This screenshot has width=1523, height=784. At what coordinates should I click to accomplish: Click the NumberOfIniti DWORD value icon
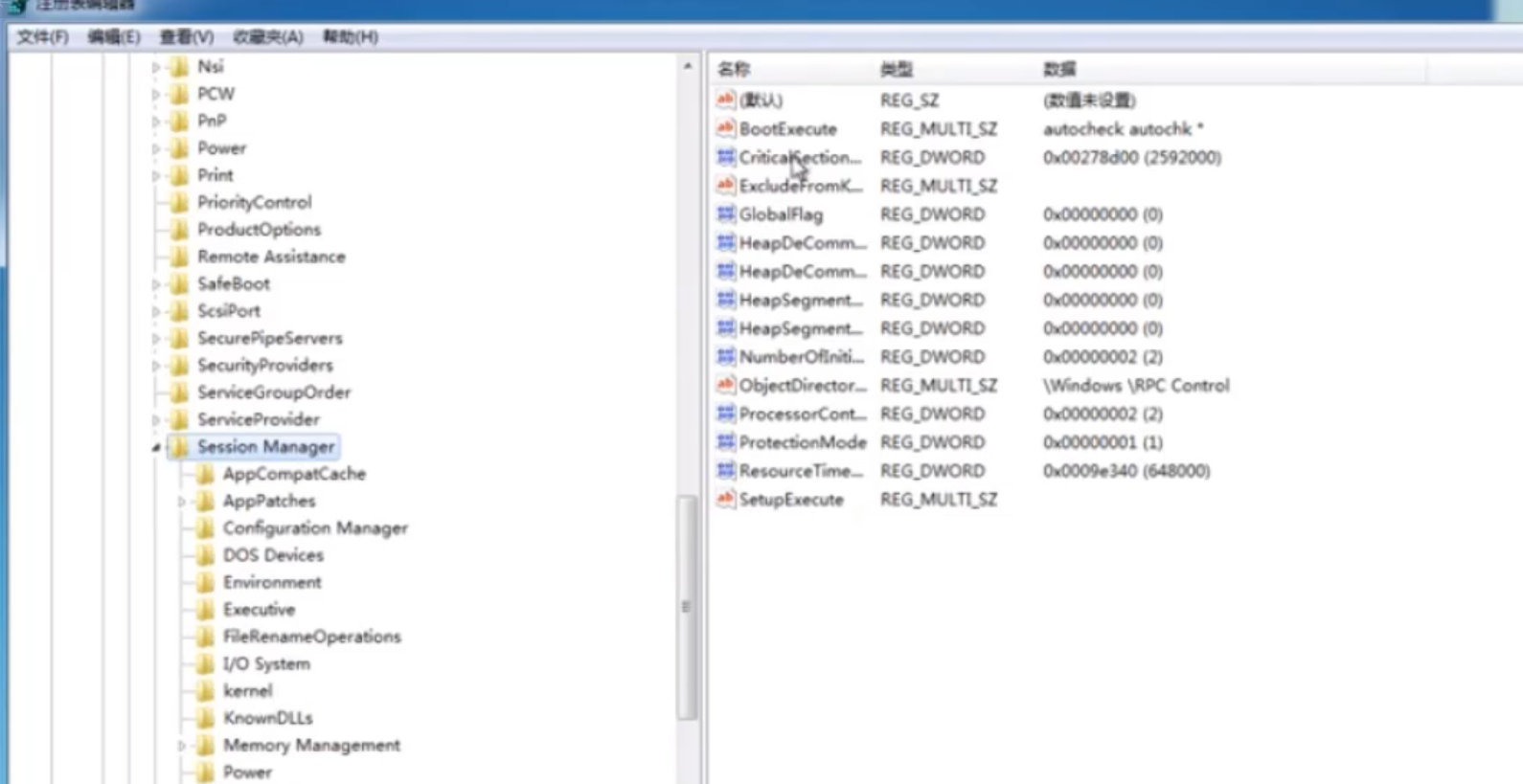[725, 356]
